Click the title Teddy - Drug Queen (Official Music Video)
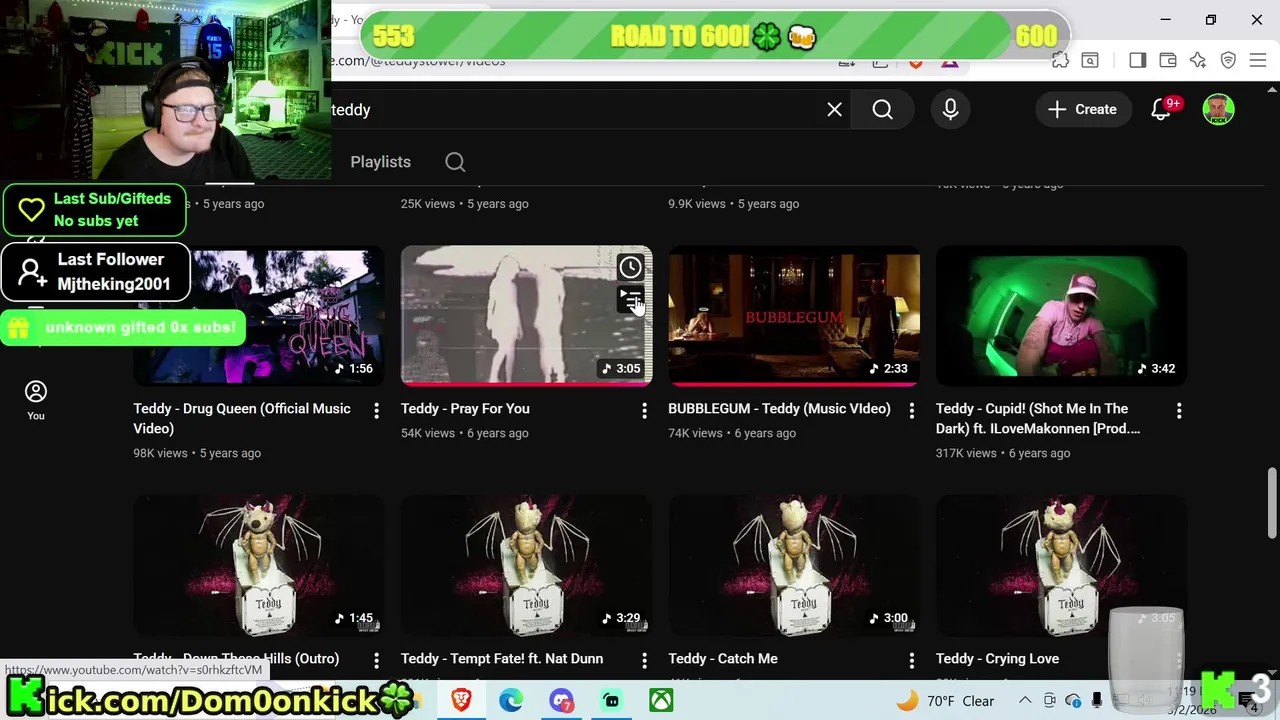 242,418
